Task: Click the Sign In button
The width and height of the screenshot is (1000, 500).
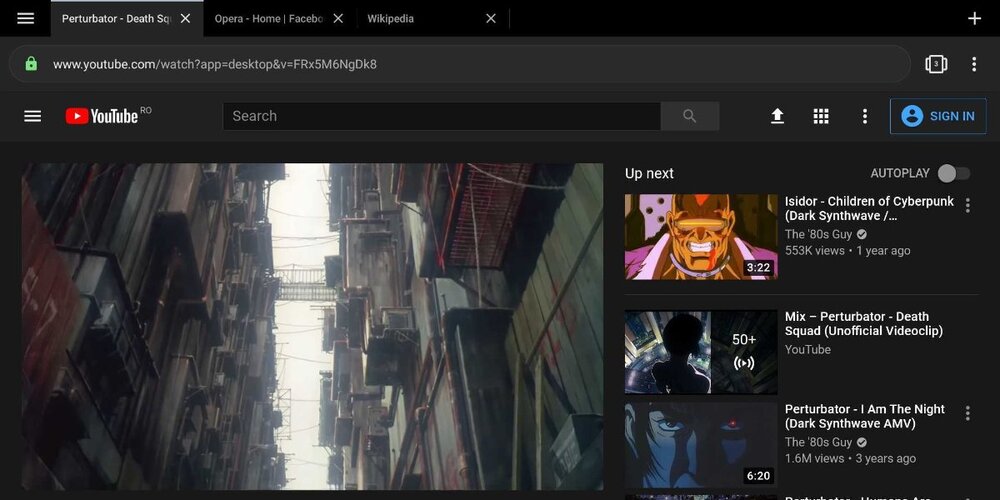Action: (x=938, y=116)
